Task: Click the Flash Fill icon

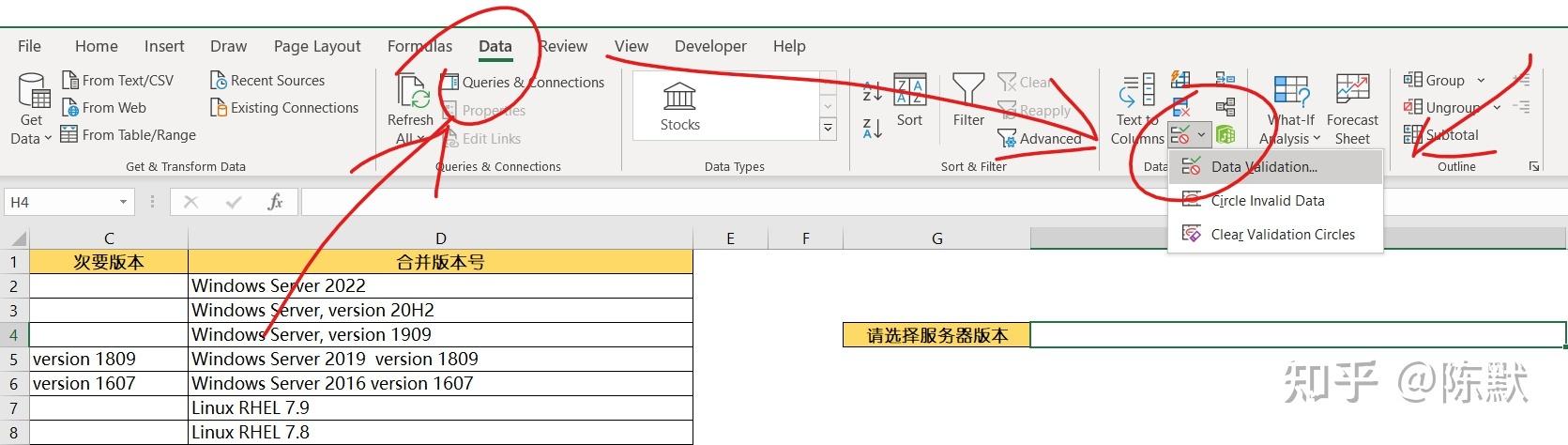Action: [x=1181, y=80]
